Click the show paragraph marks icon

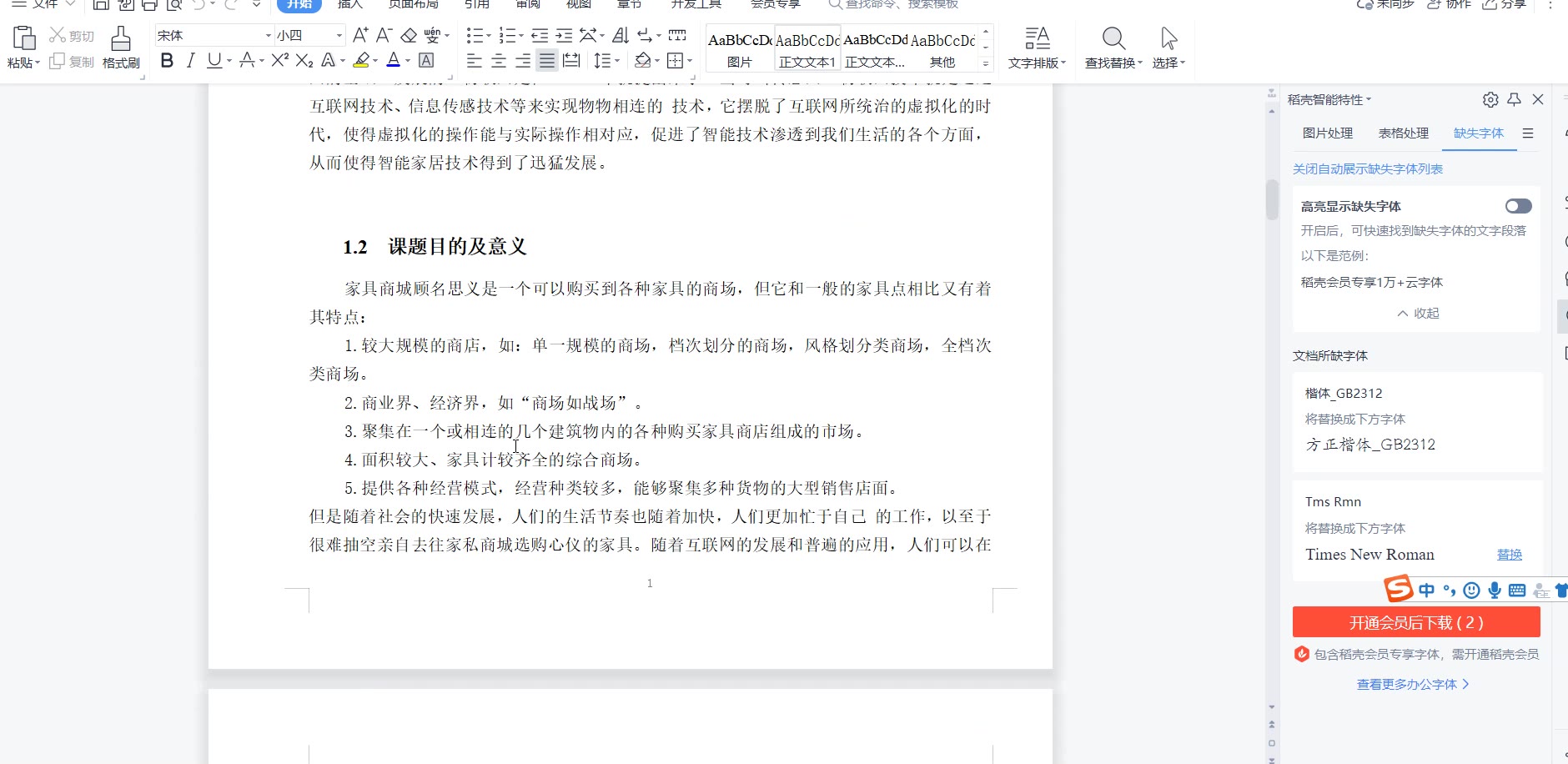pos(646,35)
